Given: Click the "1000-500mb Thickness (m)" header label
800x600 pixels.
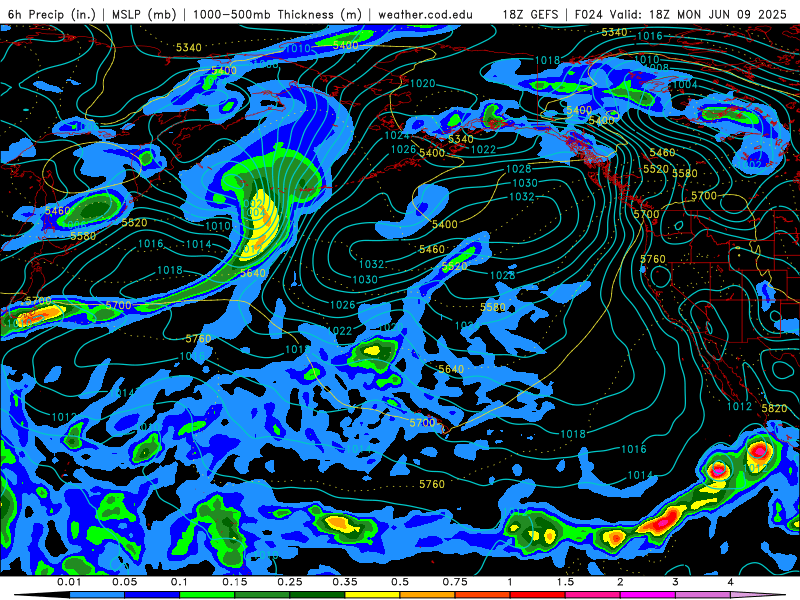Looking at the screenshot, I should [x=277, y=14].
